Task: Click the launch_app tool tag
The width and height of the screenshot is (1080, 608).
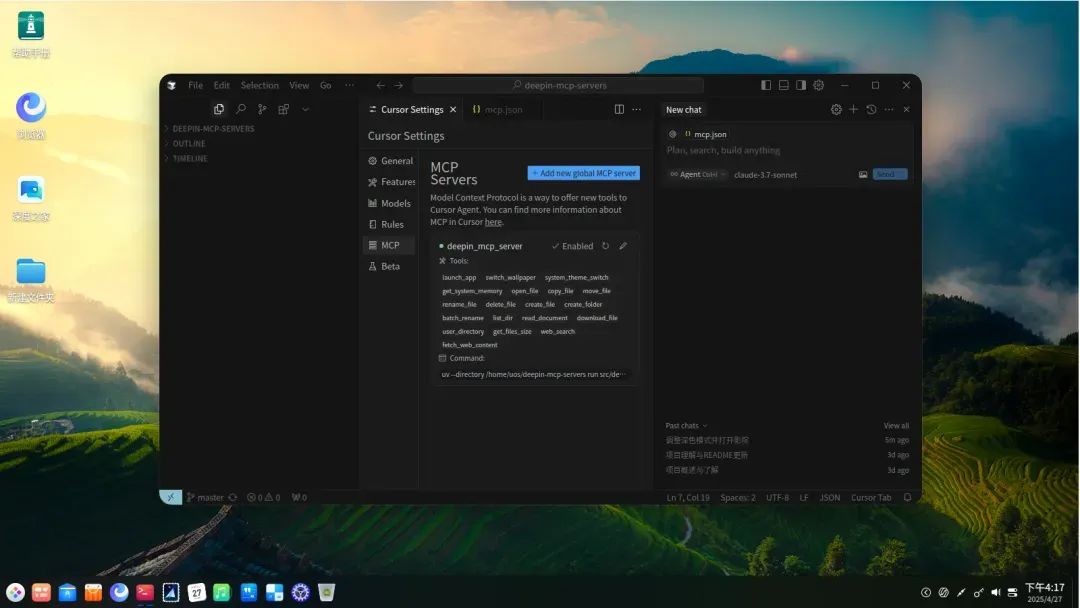Action: tap(459, 277)
